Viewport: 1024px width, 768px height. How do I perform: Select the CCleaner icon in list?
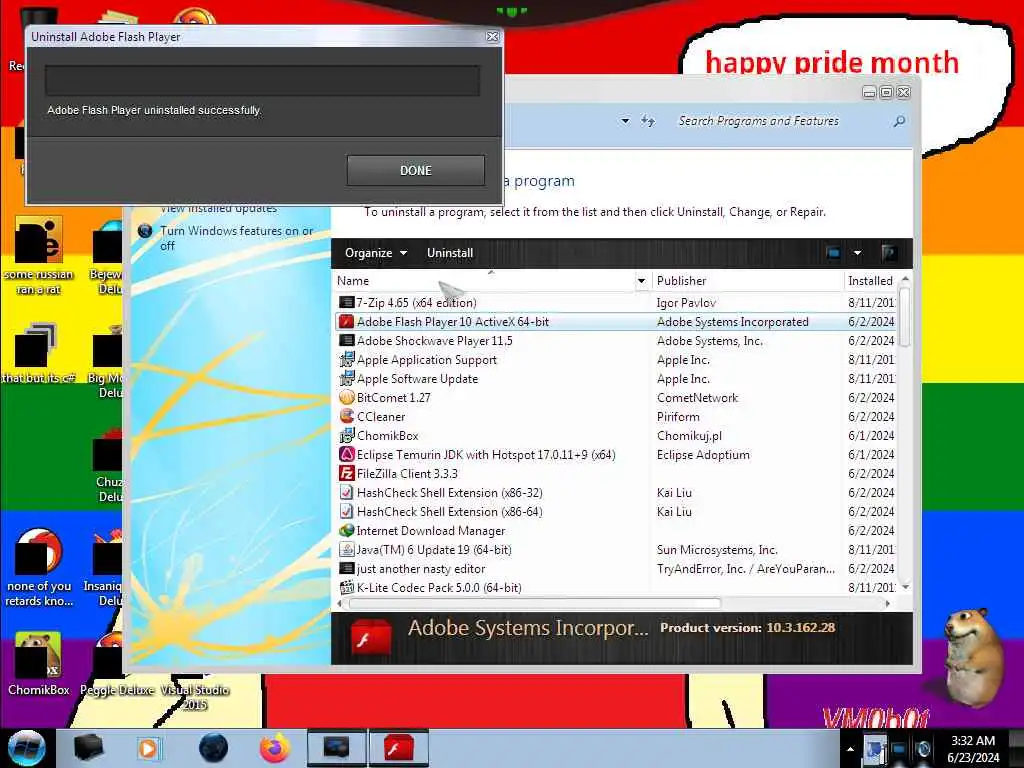(x=347, y=416)
